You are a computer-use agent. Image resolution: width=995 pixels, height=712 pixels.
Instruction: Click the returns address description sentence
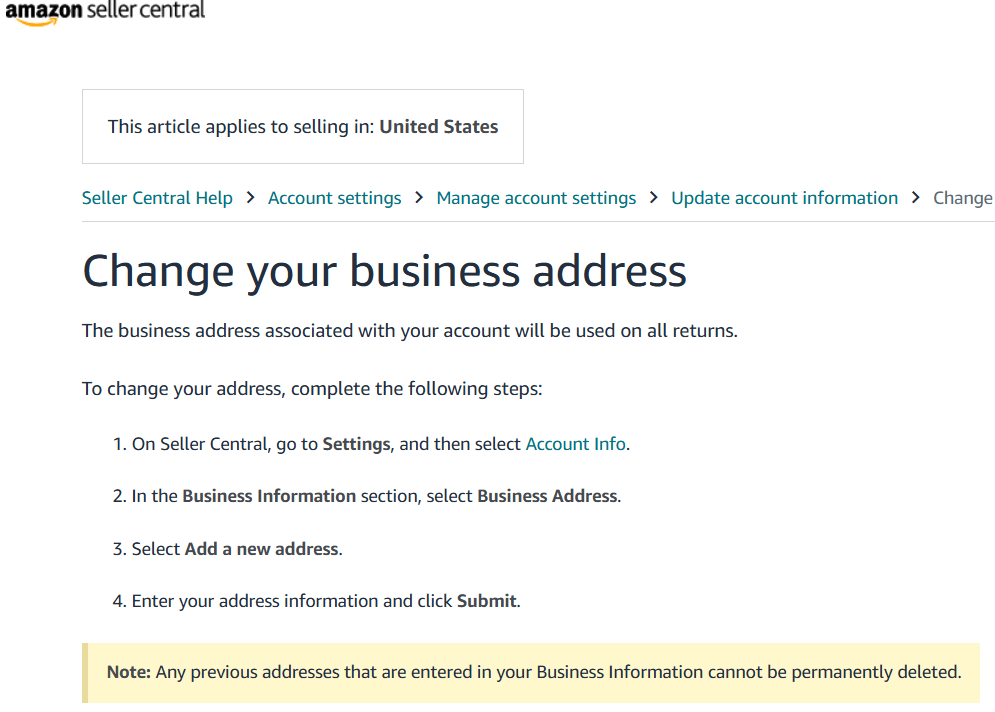coord(410,331)
